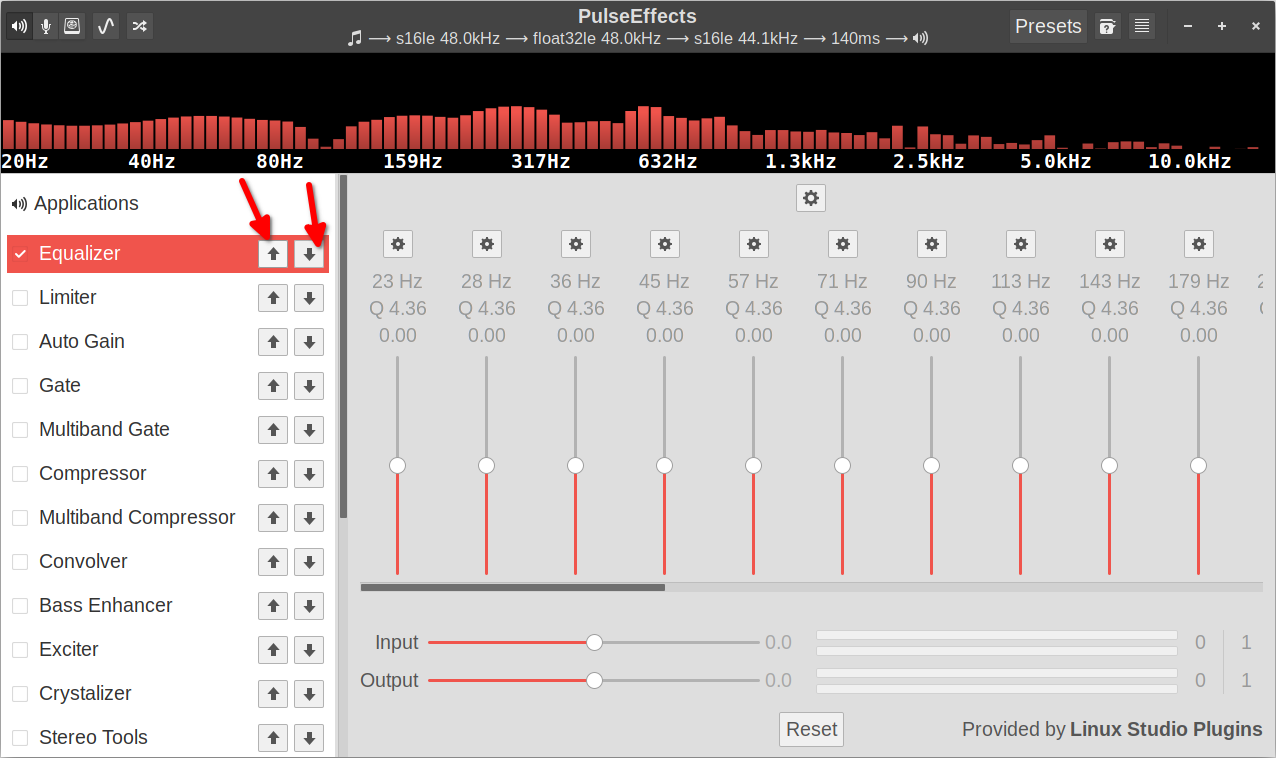Click the help icon beside Presets
Image resolution: width=1276 pixels, height=758 pixels.
click(1107, 26)
